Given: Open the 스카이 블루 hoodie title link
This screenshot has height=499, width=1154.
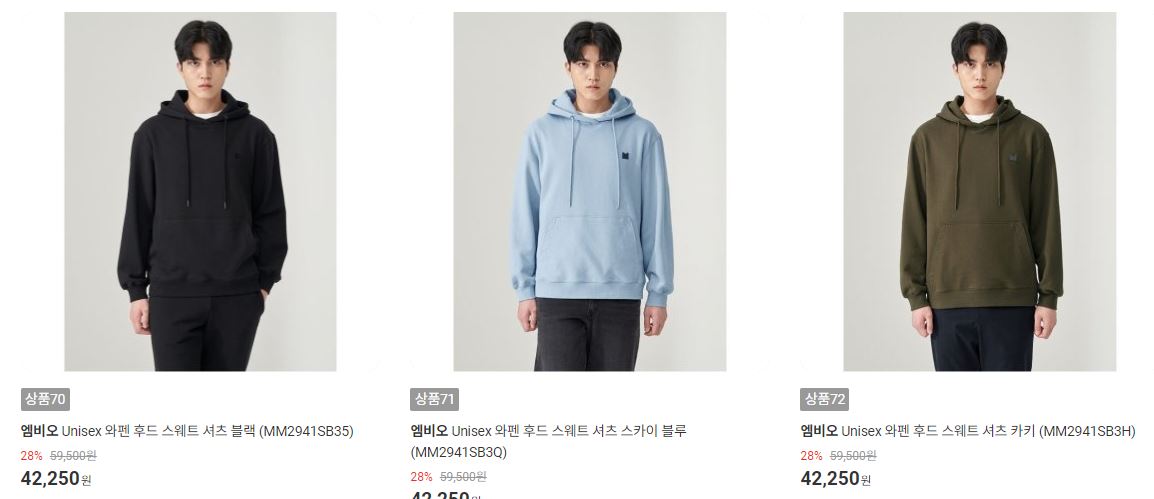Looking at the screenshot, I should (548, 442).
